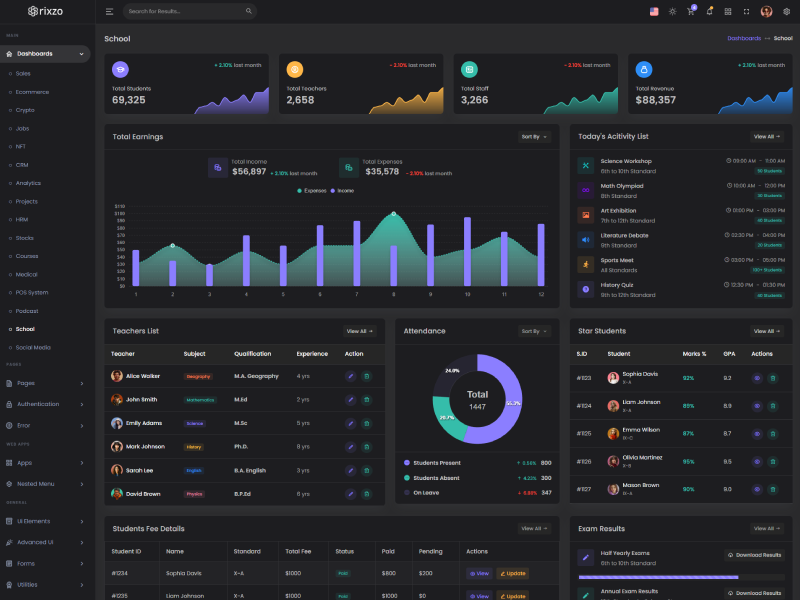Click the Search for Results input field
This screenshot has width=800, height=600.
188,11
